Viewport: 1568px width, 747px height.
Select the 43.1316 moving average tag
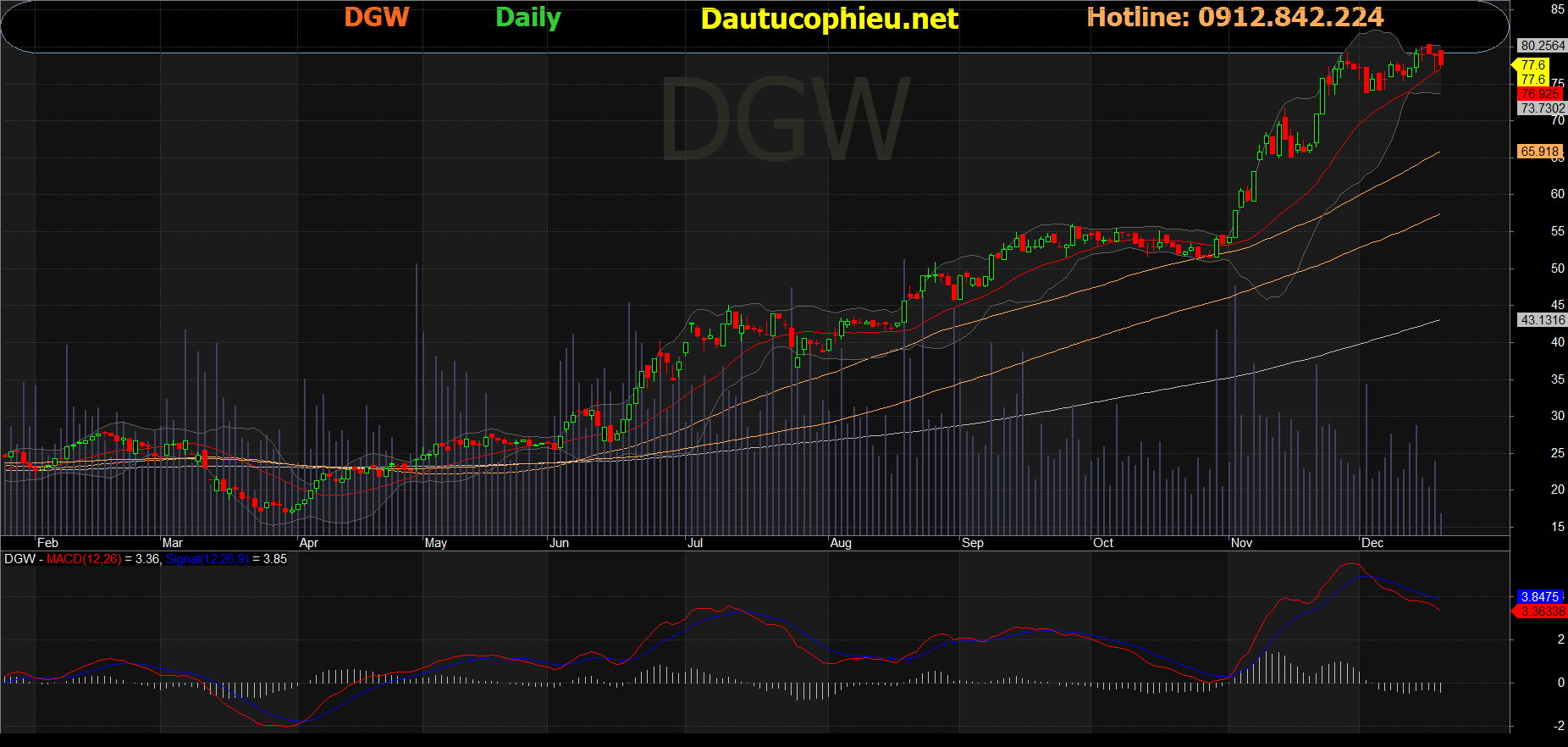tap(1543, 320)
